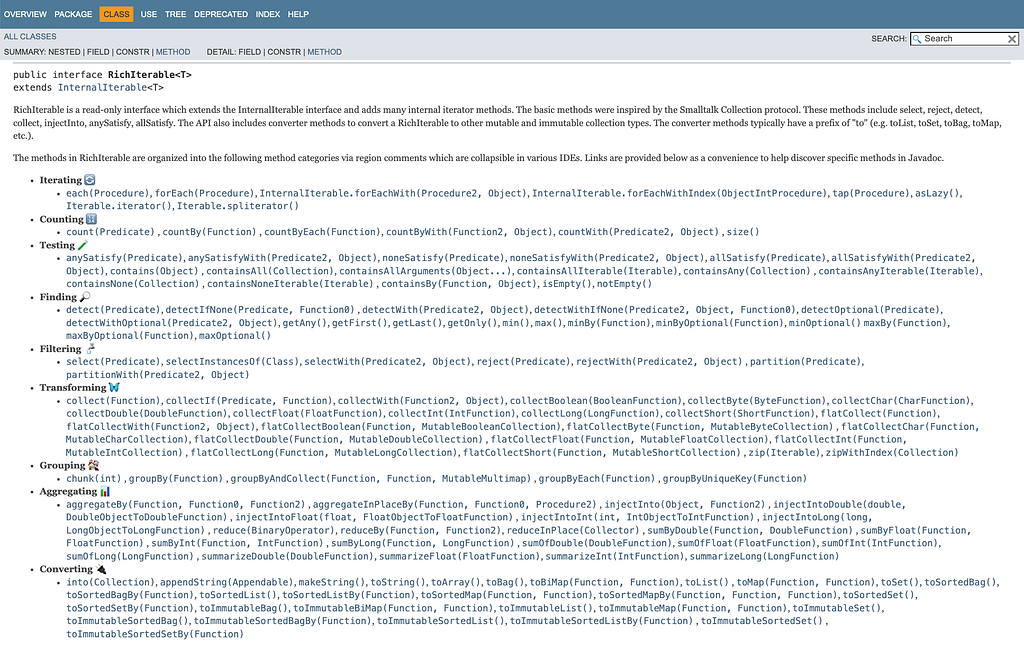Click the faucet icon next to Filtering
Image resolution: width=1024 pixels, height=647 pixels.
click(x=90, y=349)
